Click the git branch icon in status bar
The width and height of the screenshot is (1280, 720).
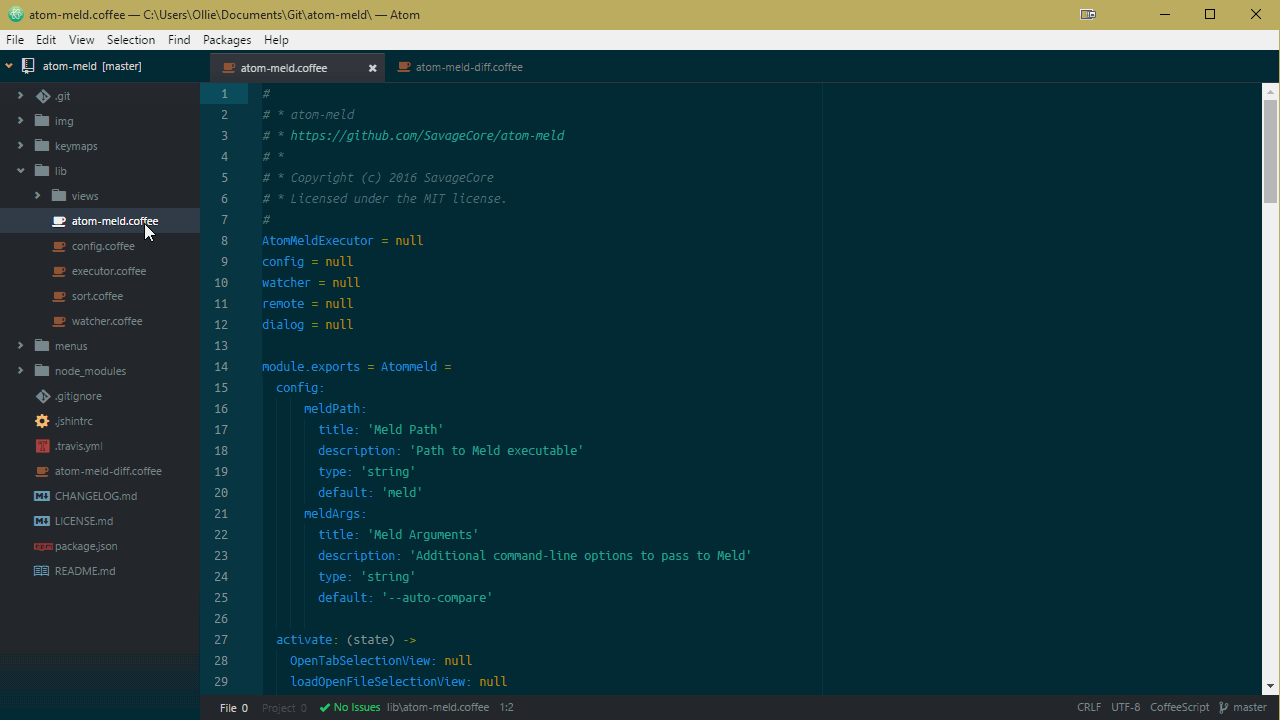tap(1223, 707)
